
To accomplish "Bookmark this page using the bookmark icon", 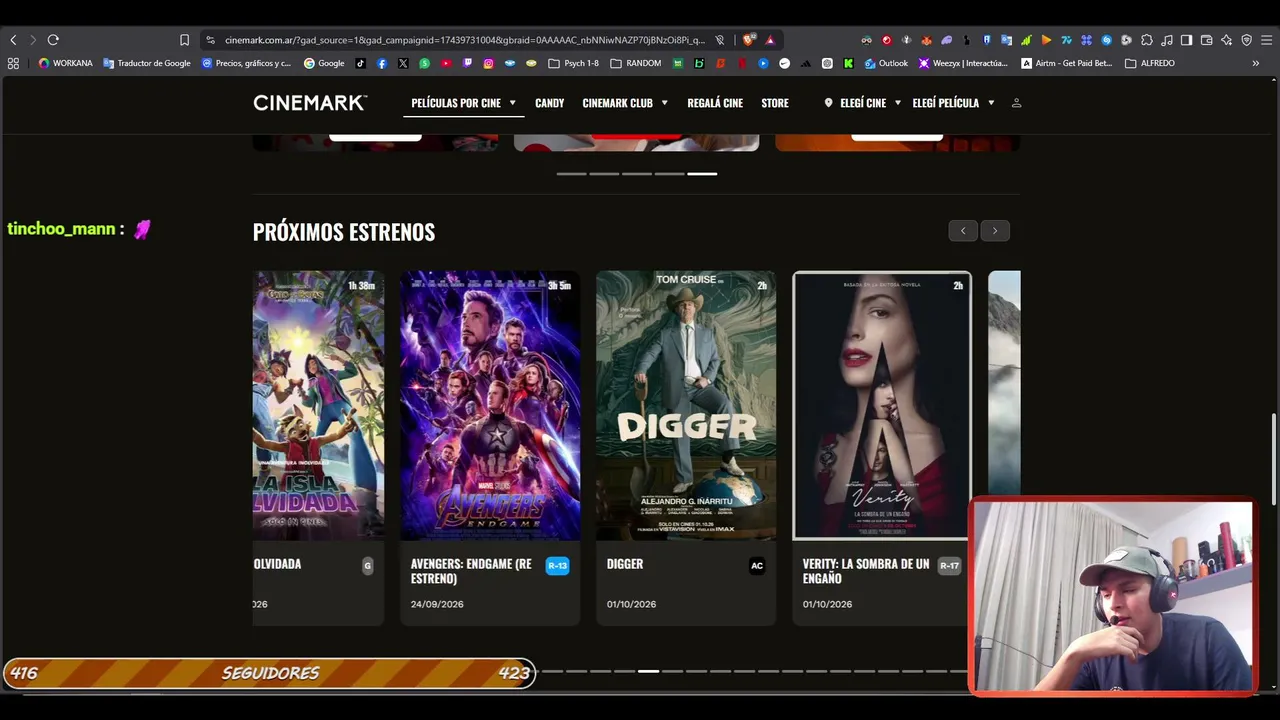I will [x=184, y=40].
